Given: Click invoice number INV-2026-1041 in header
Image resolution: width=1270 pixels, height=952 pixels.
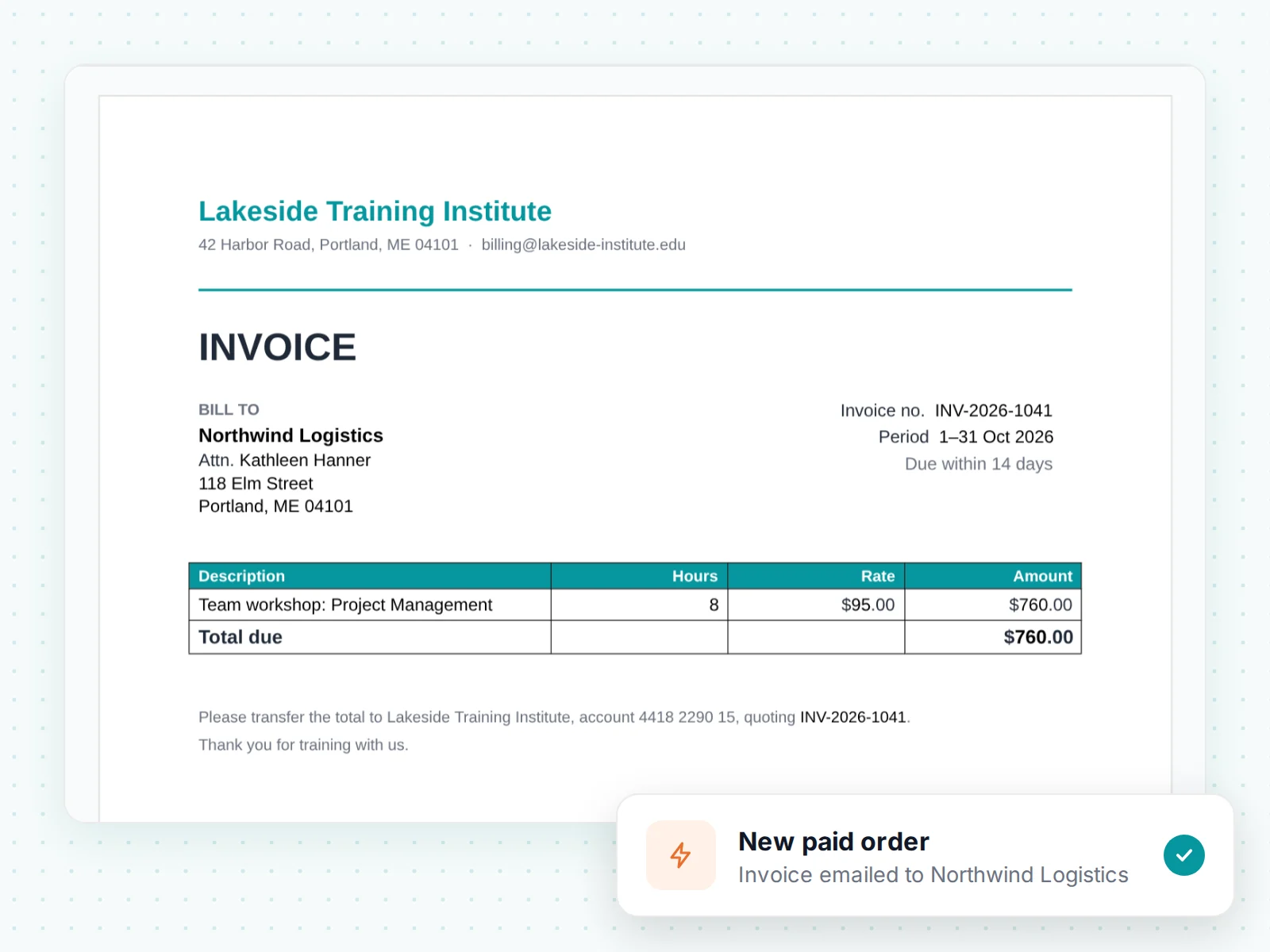Looking at the screenshot, I should [993, 410].
